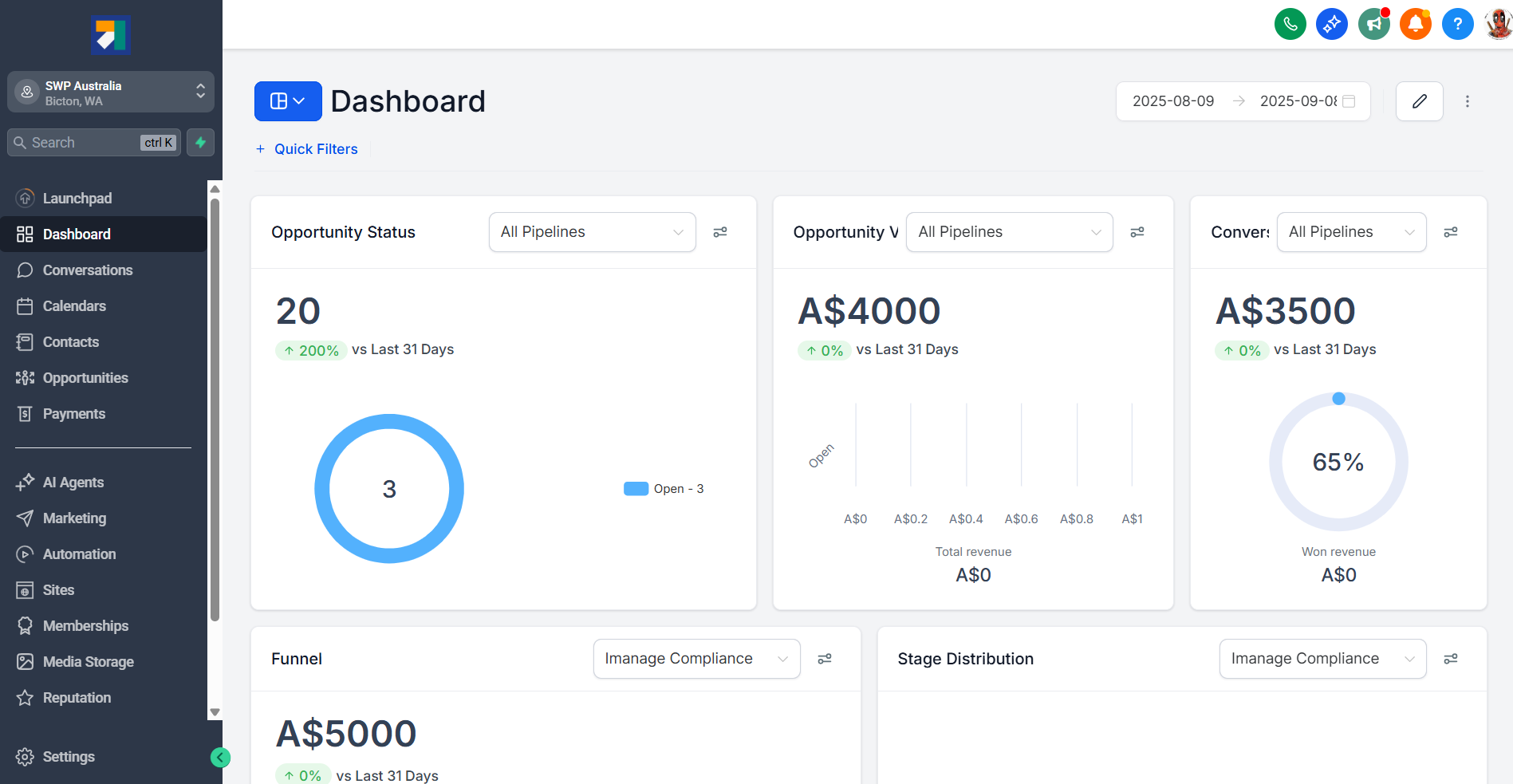Click the 2025-08-09 start date field
The image size is (1513, 784).
tap(1172, 101)
